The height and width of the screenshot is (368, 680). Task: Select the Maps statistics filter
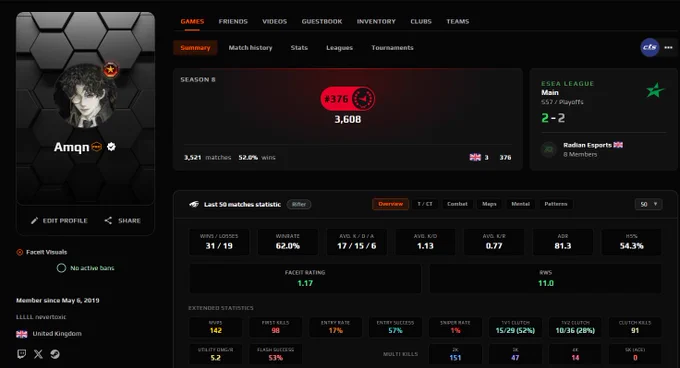click(489, 204)
